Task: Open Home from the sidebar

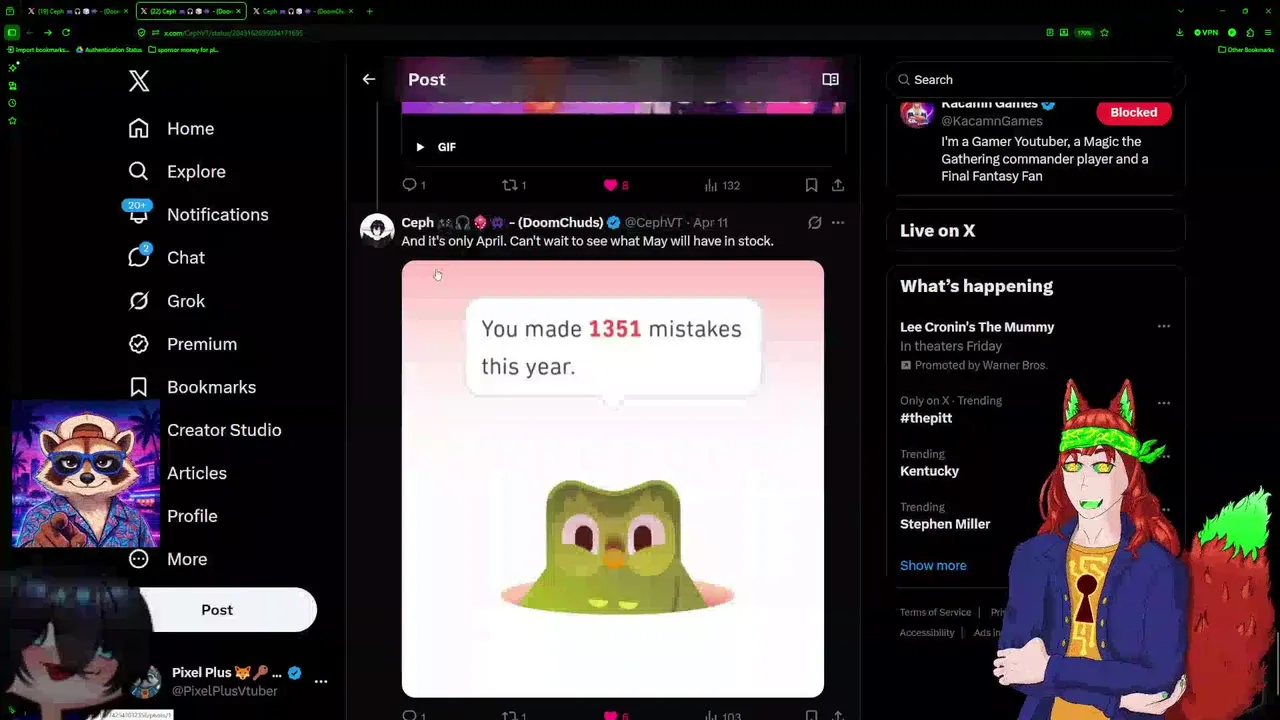Action: (x=171, y=128)
